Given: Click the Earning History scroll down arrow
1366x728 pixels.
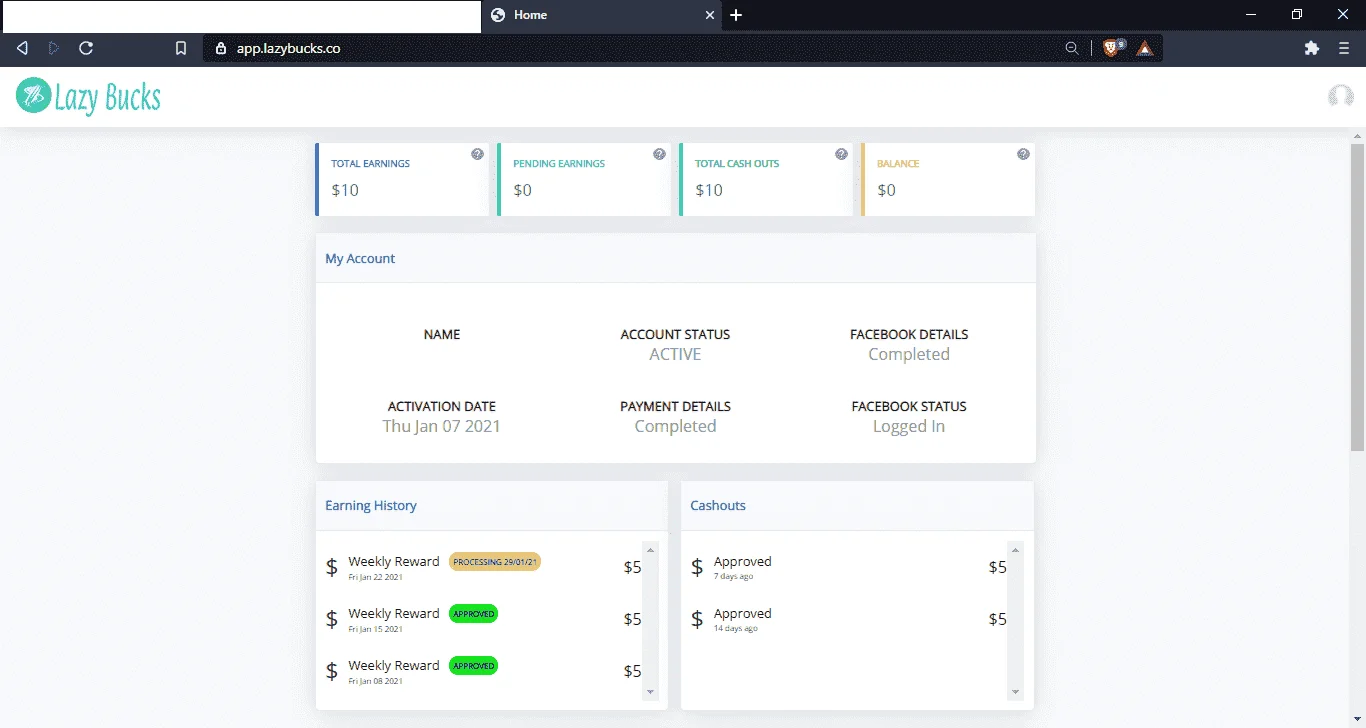Looking at the screenshot, I should [650, 691].
